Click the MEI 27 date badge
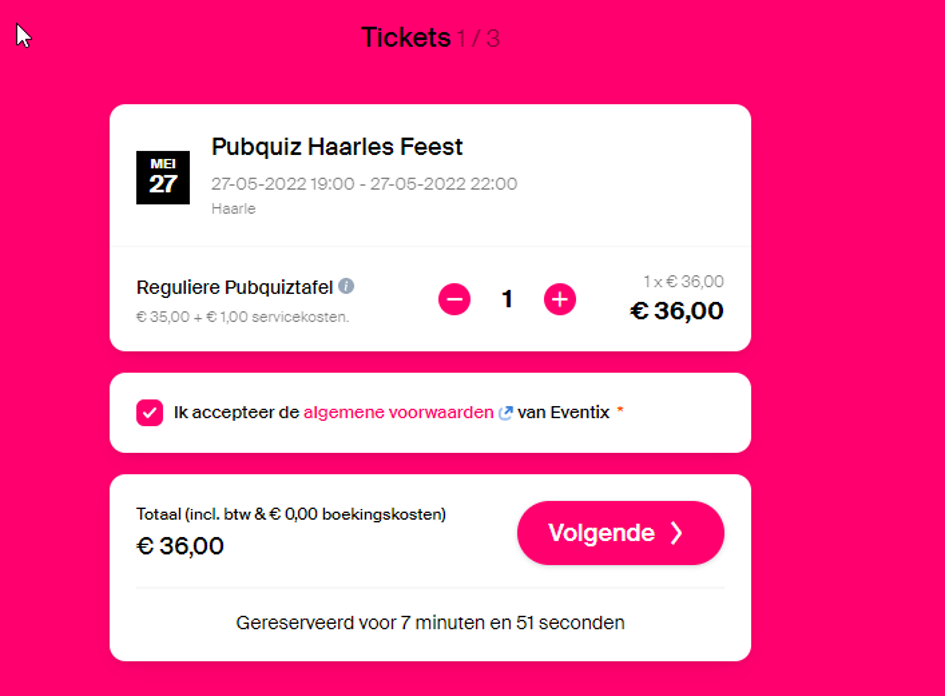The image size is (945, 697). point(163,178)
